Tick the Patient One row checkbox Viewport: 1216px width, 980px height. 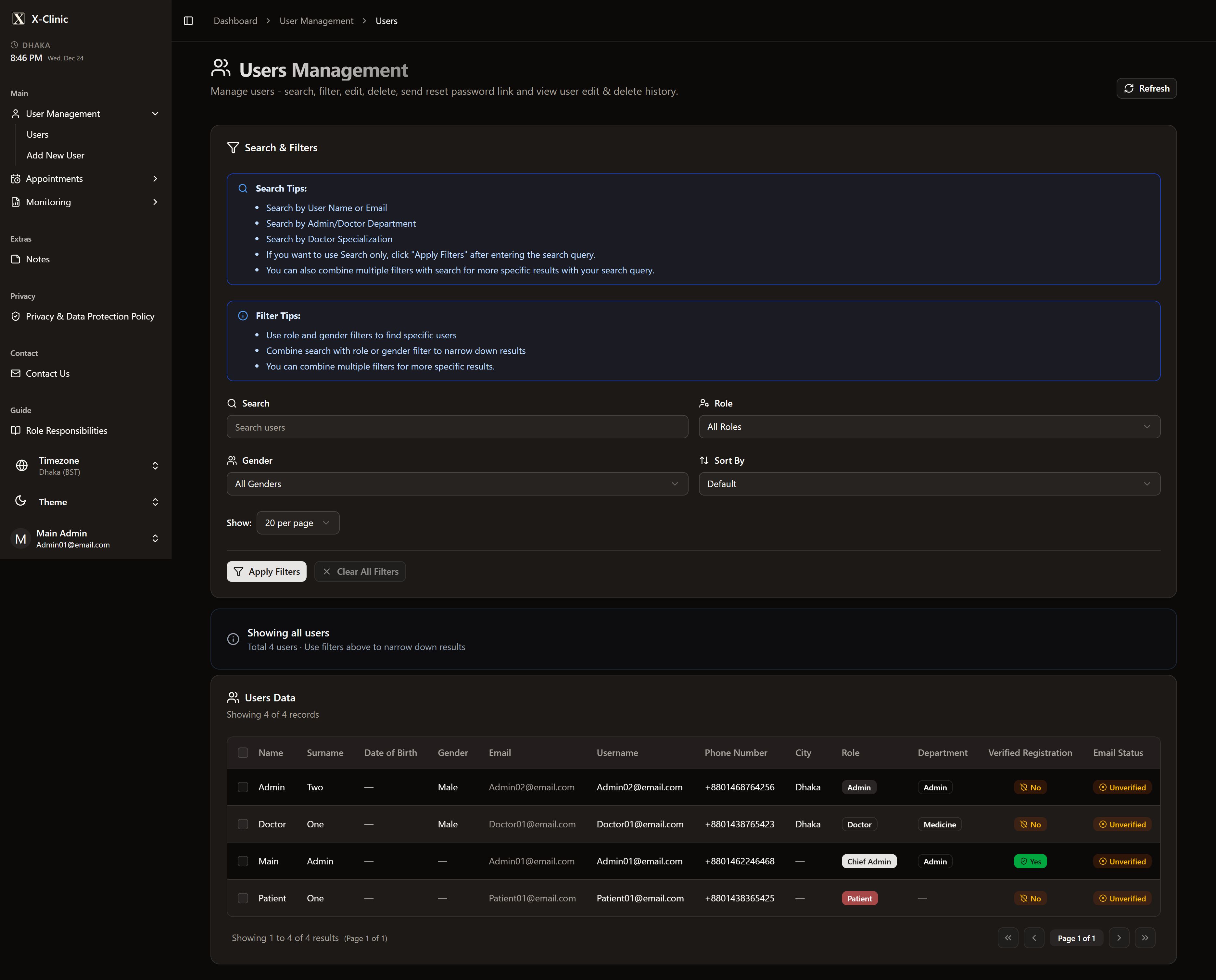coord(243,898)
